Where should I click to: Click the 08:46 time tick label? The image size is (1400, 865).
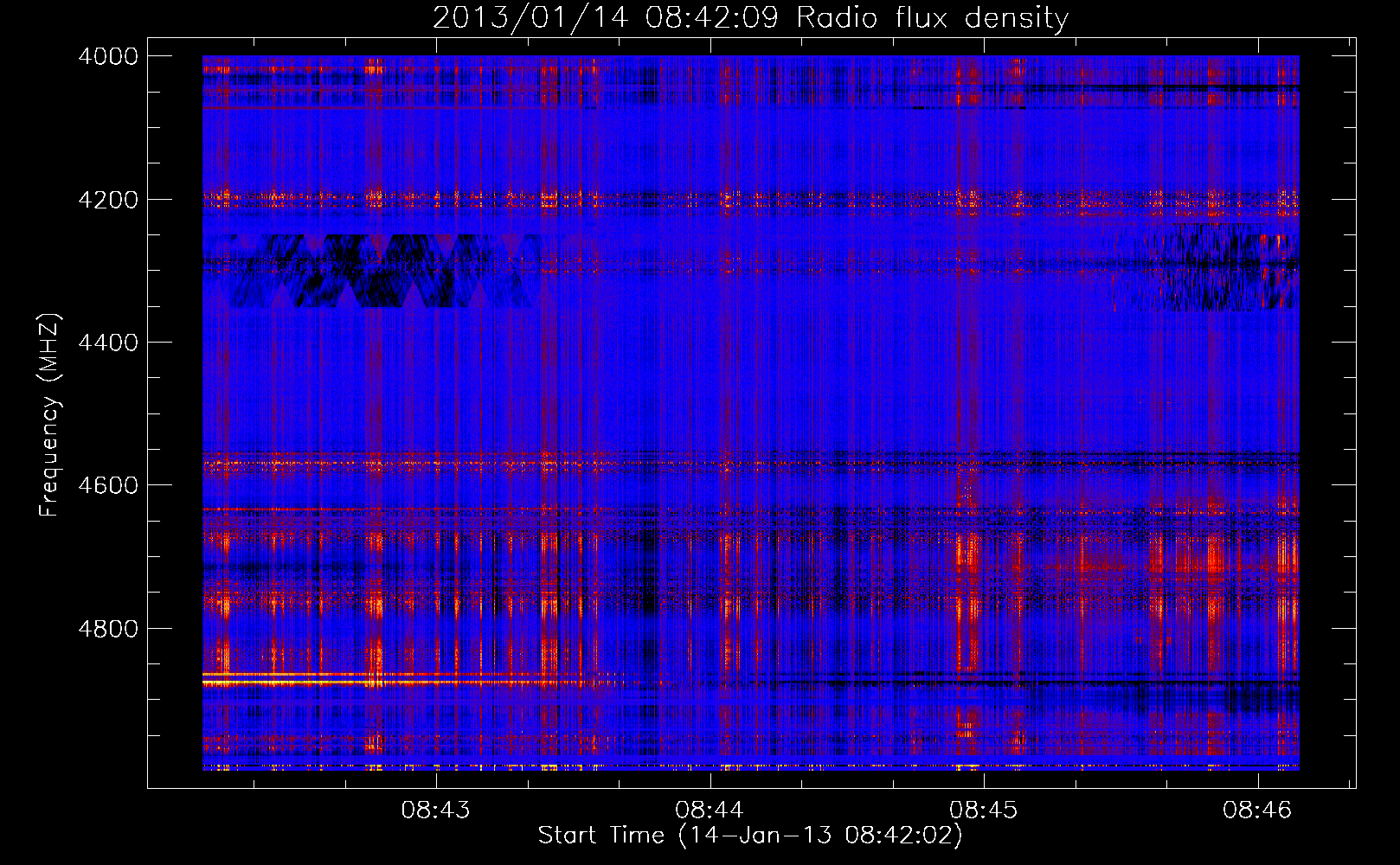tap(1257, 810)
